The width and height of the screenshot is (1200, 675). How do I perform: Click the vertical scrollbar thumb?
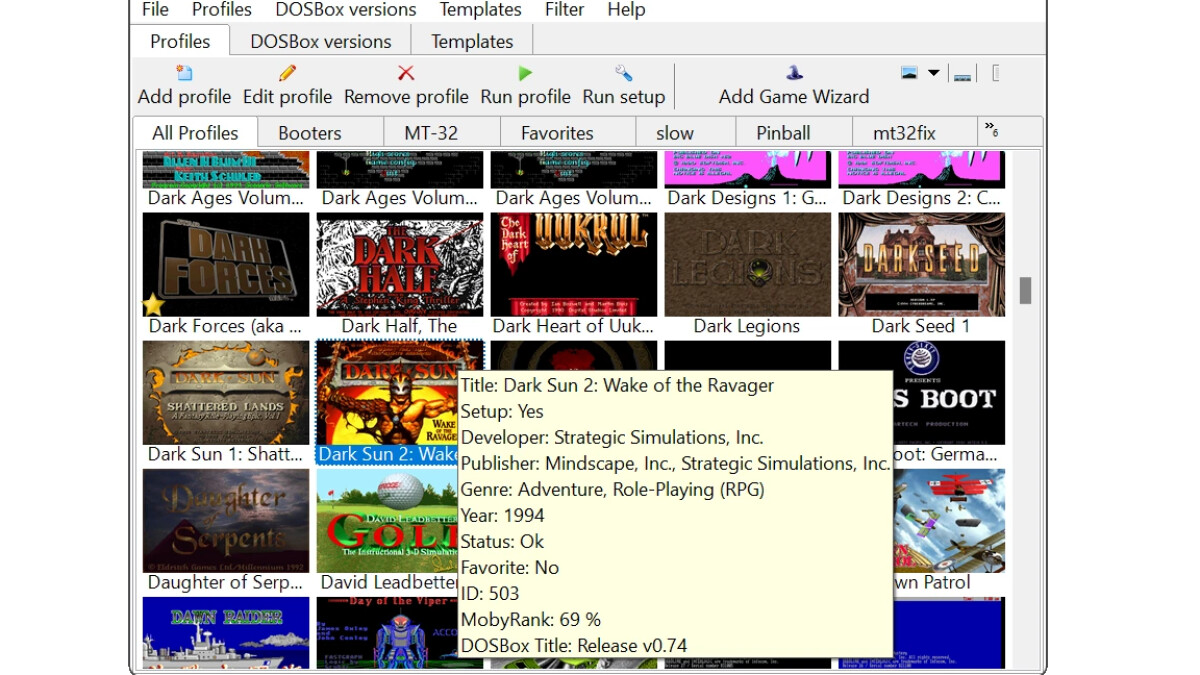click(1025, 290)
